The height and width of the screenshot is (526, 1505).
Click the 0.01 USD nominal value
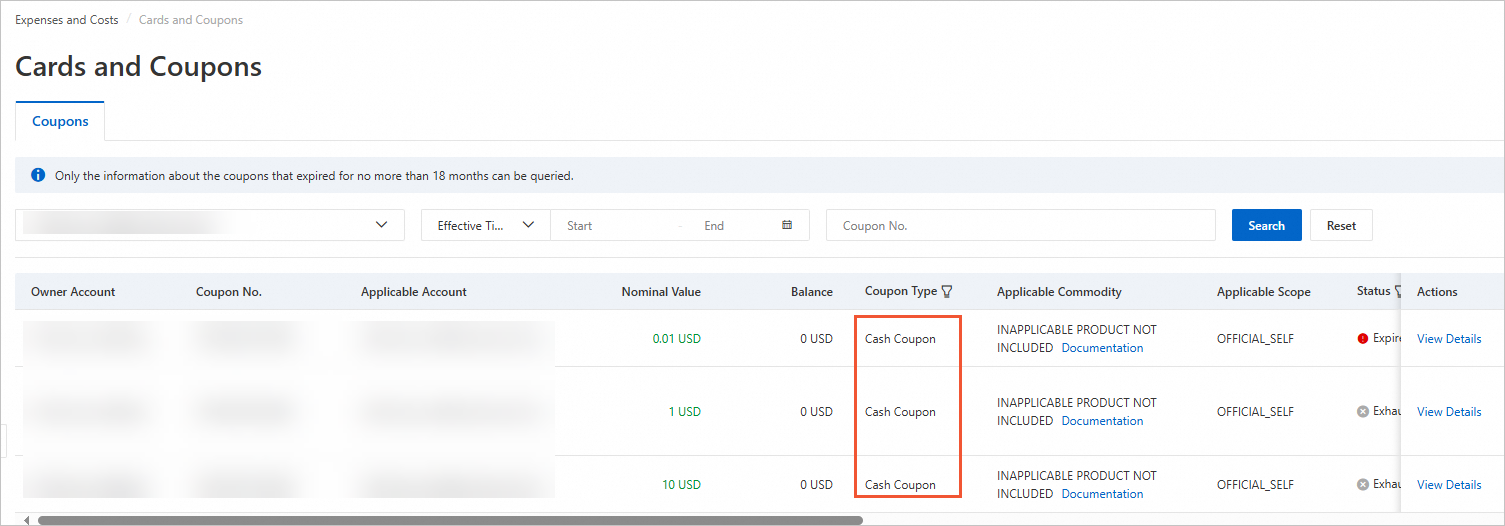(x=677, y=339)
